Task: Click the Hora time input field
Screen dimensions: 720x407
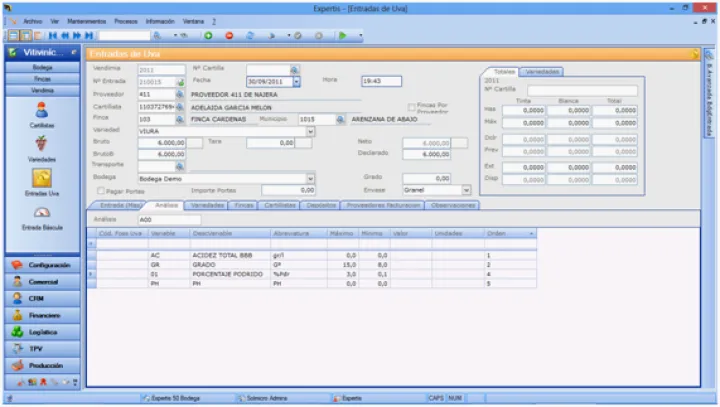Action: tap(380, 81)
